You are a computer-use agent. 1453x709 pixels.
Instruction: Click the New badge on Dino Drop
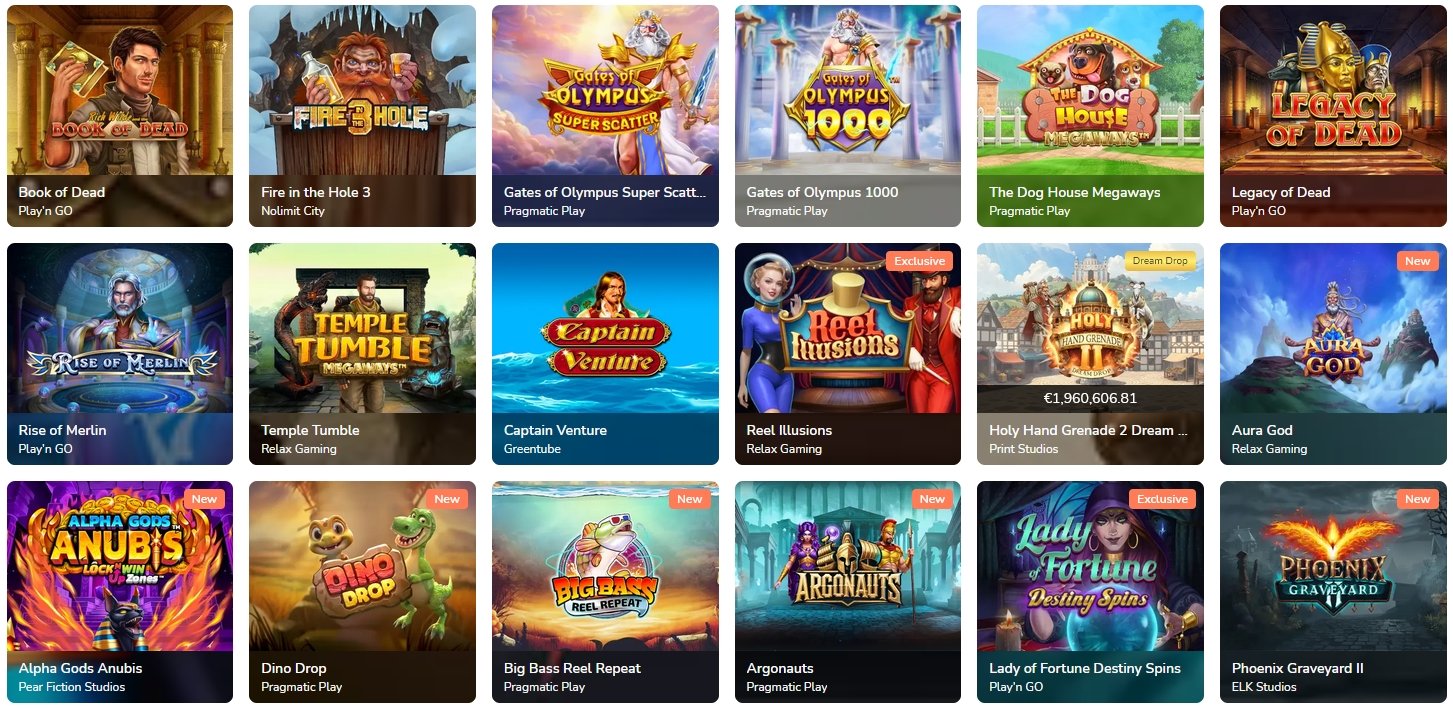click(x=447, y=499)
